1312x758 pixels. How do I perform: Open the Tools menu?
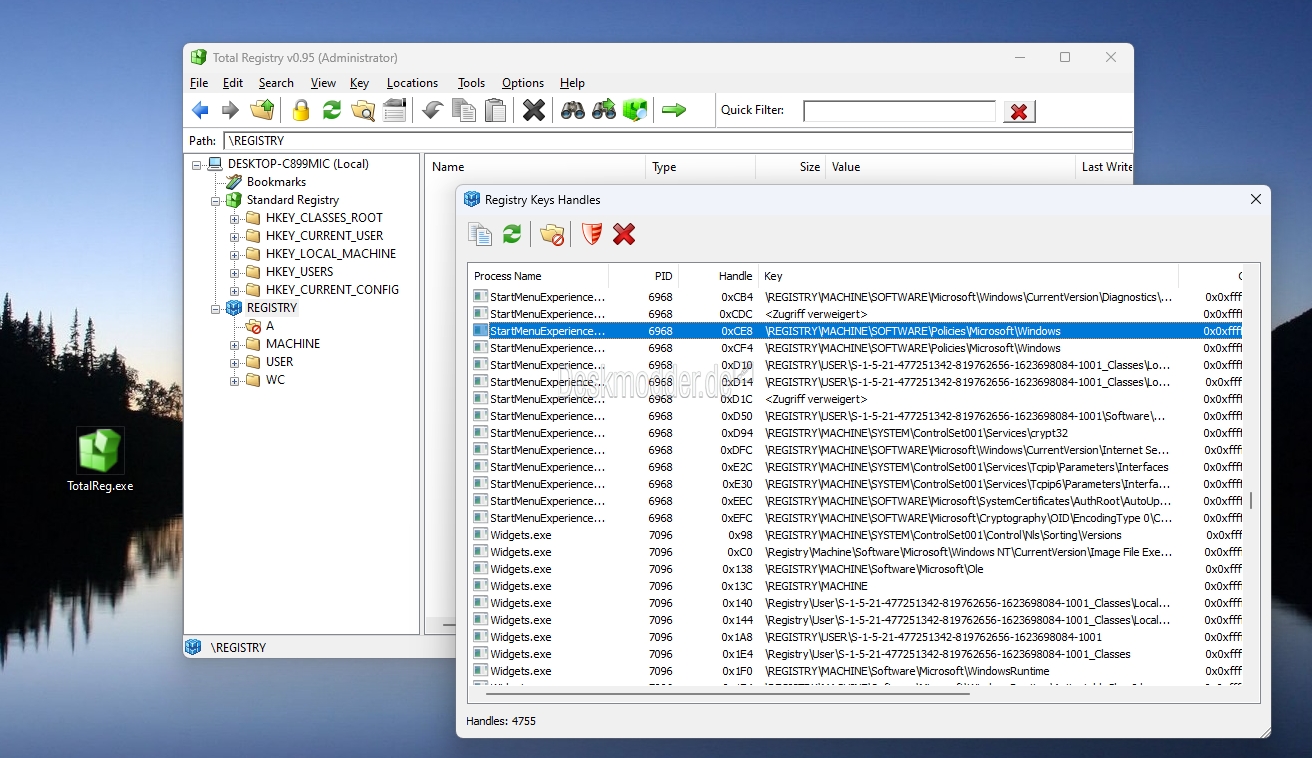click(x=471, y=83)
